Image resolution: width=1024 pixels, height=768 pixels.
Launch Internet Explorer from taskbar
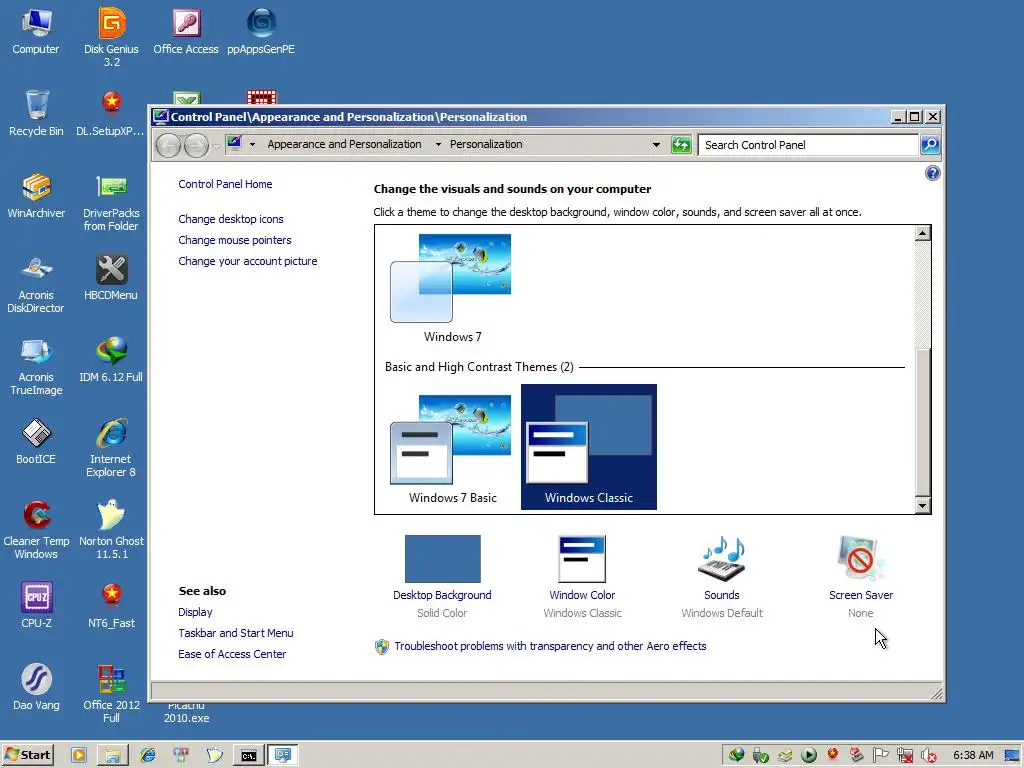click(148, 756)
